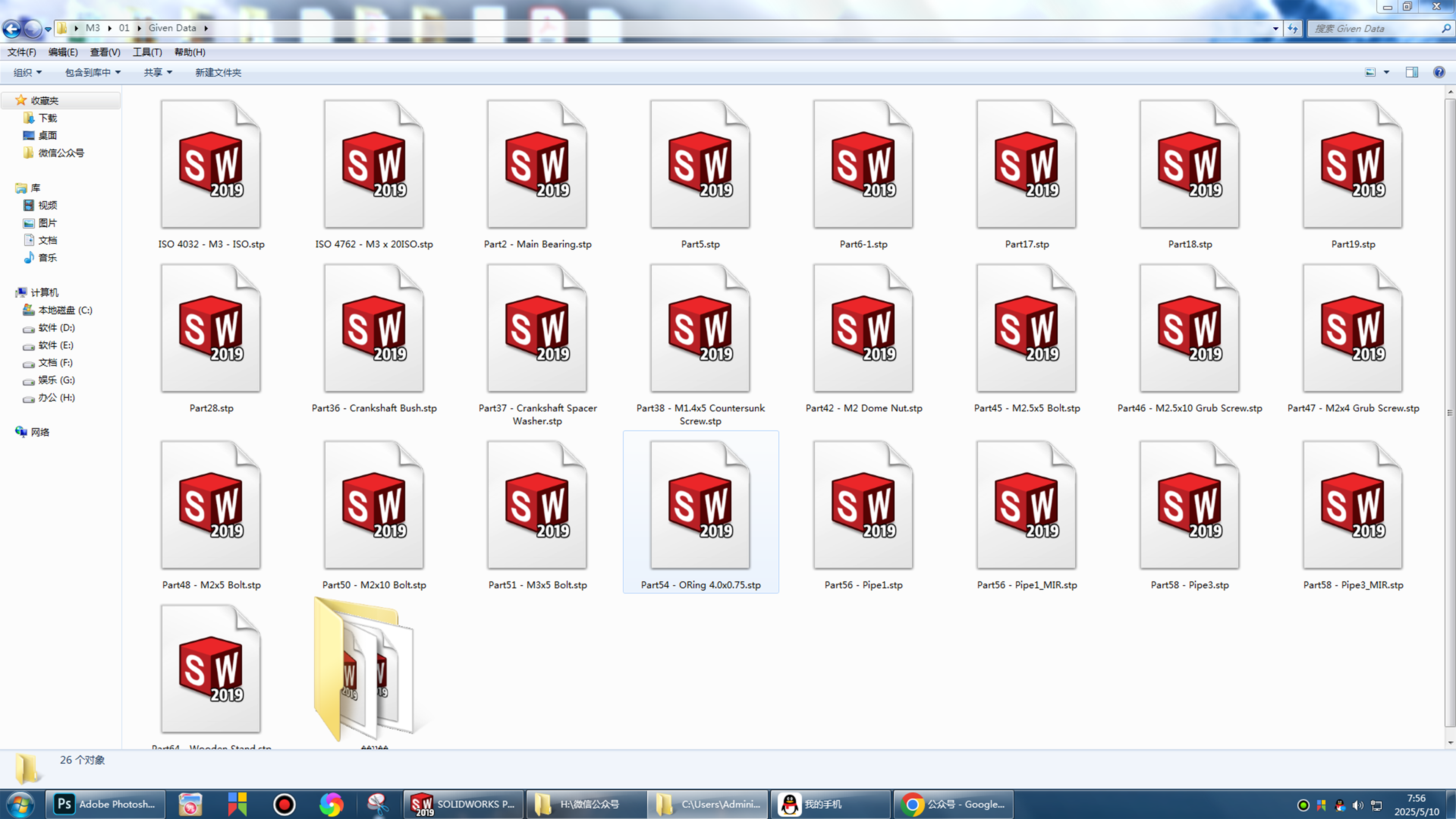This screenshot has height=819, width=1456.
Task: Open the 组织 dropdown menu
Action: click(x=28, y=72)
